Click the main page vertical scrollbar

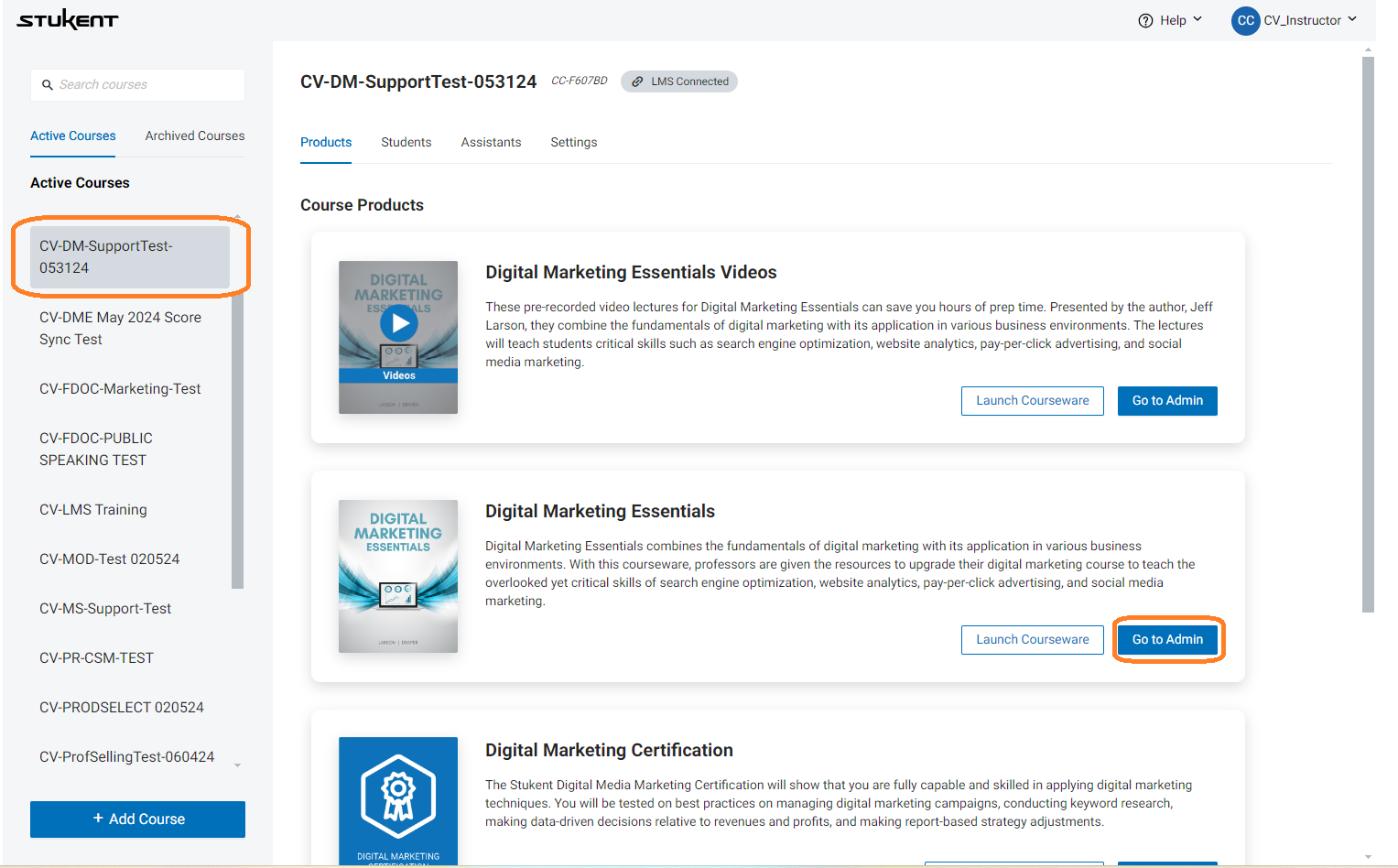tap(1368, 334)
